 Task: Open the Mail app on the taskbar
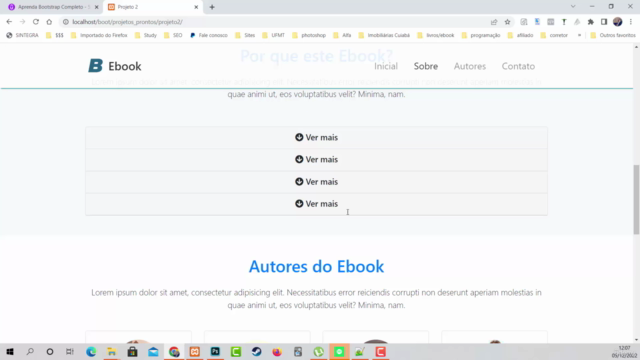coord(153,351)
